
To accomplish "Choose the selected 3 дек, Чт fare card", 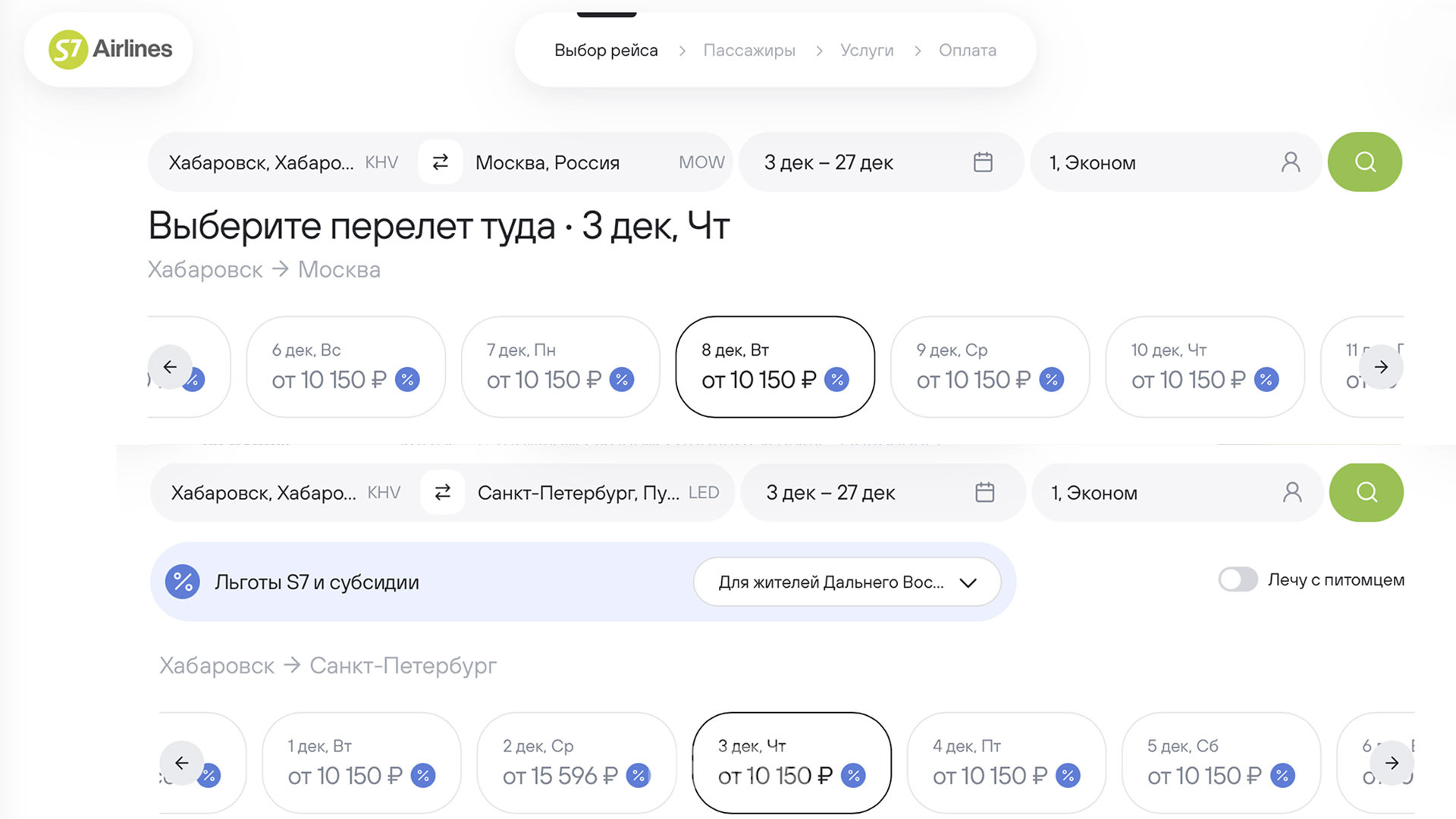I will click(792, 763).
